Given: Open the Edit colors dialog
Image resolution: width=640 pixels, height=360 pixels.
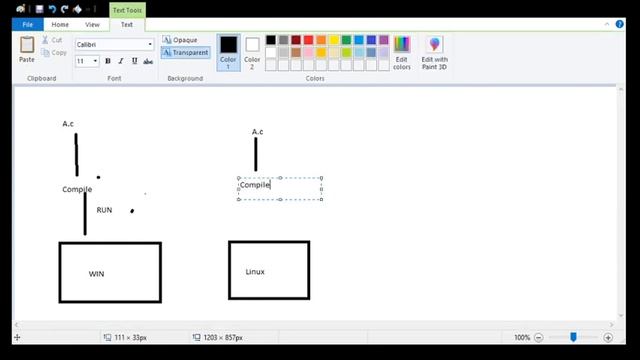Looking at the screenshot, I should click(x=402, y=53).
